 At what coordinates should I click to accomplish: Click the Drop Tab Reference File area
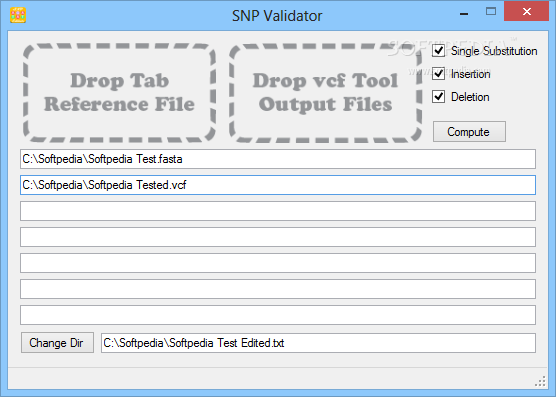click(x=119, y=93)
